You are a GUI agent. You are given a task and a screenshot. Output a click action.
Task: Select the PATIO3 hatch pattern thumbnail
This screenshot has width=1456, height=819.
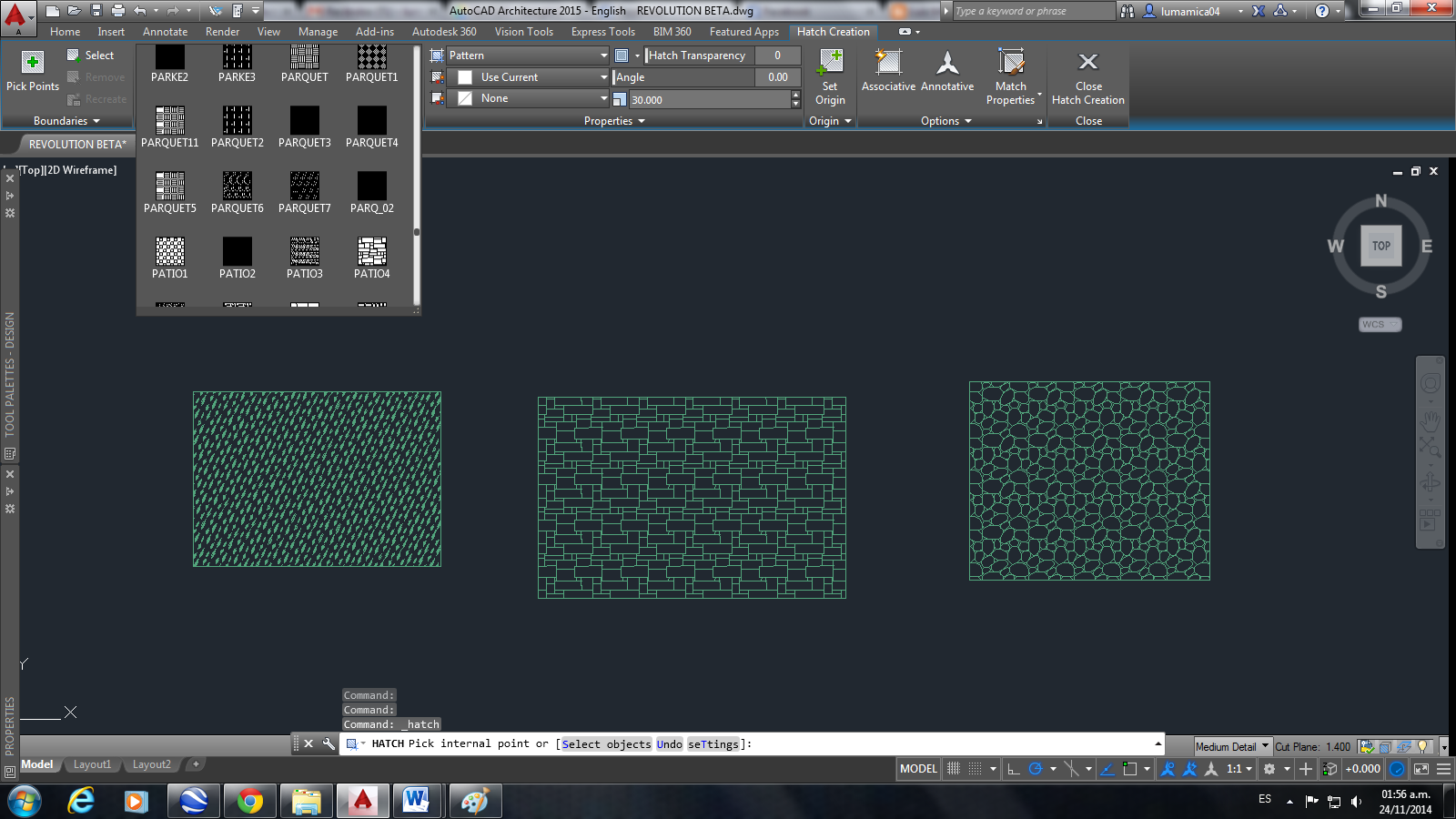304,253
